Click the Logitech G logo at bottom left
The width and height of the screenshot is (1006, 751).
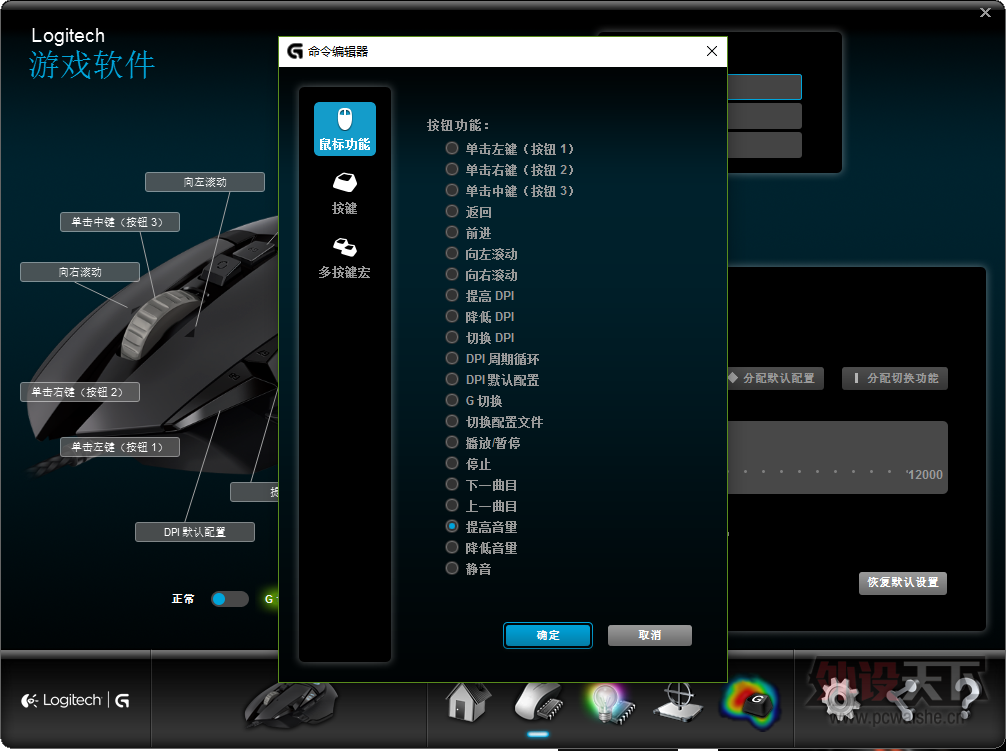coord(75,700)
